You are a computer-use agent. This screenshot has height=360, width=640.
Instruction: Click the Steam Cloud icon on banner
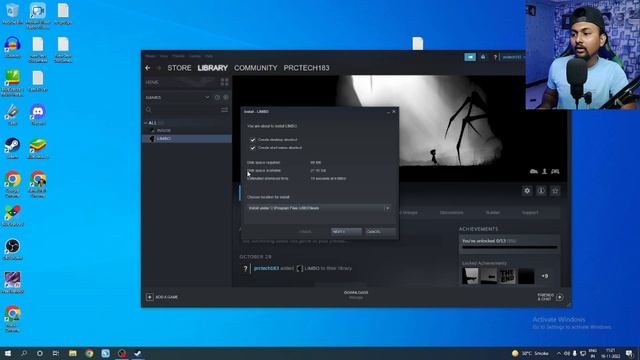[x=533, y=171]
